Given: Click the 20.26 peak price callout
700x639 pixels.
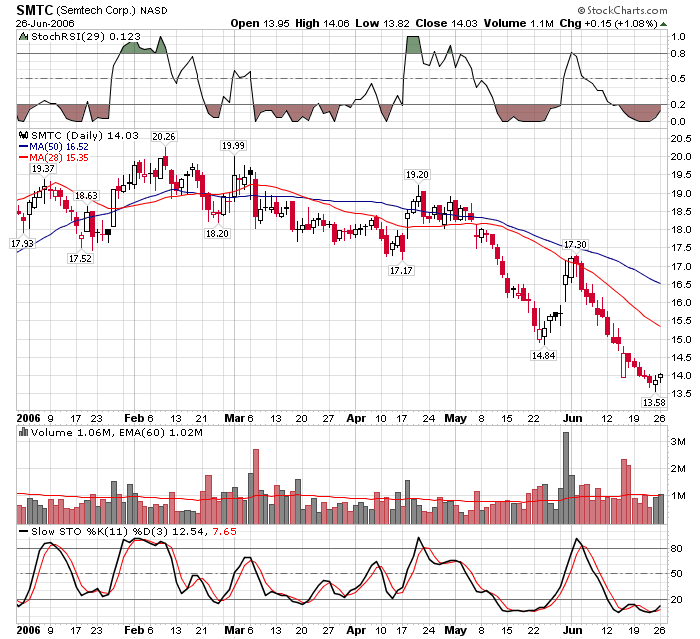Looking at the screenshot, I should (x=164, y=136).
